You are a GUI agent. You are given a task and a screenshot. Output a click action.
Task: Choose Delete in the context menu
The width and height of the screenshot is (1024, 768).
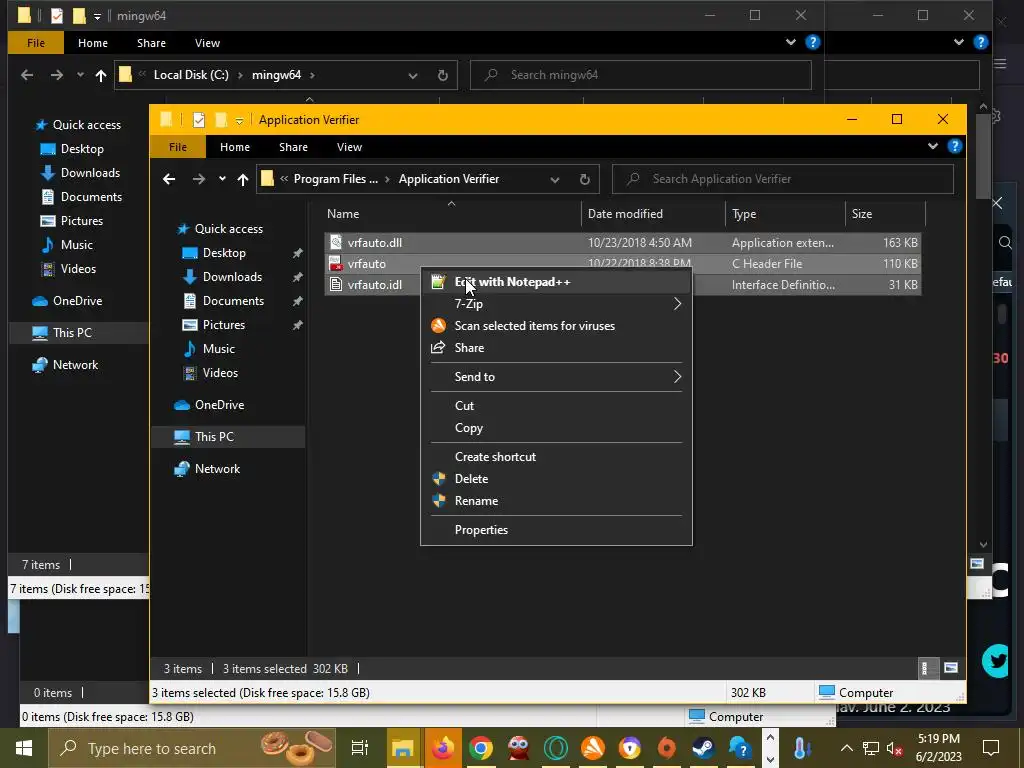point(556,479)
